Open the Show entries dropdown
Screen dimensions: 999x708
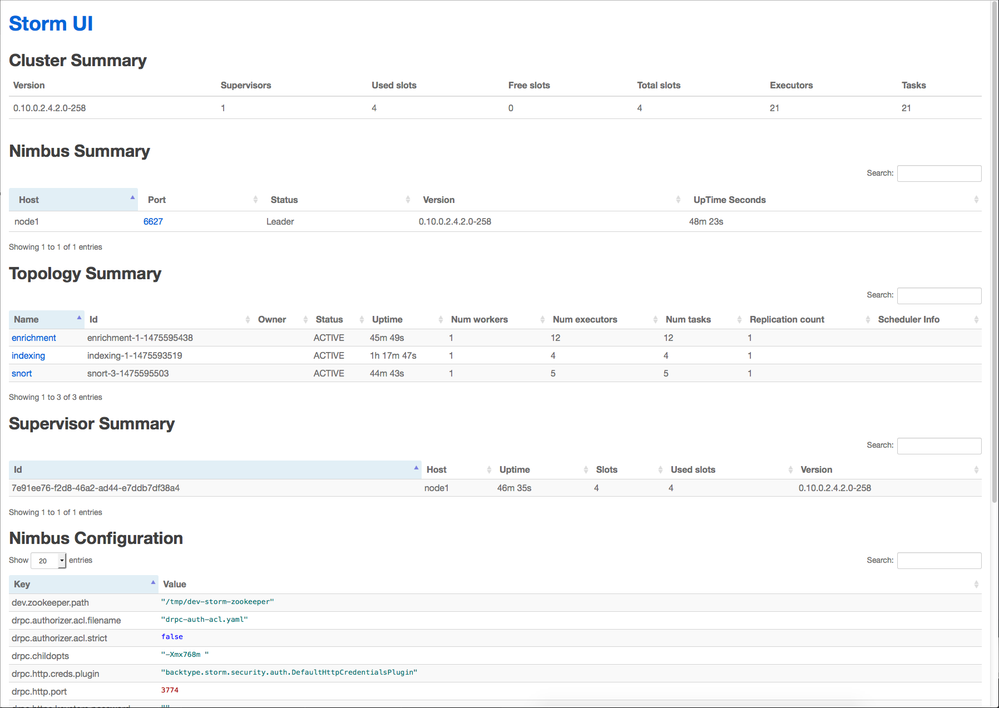pyautogui.click(x=47, y=560)
